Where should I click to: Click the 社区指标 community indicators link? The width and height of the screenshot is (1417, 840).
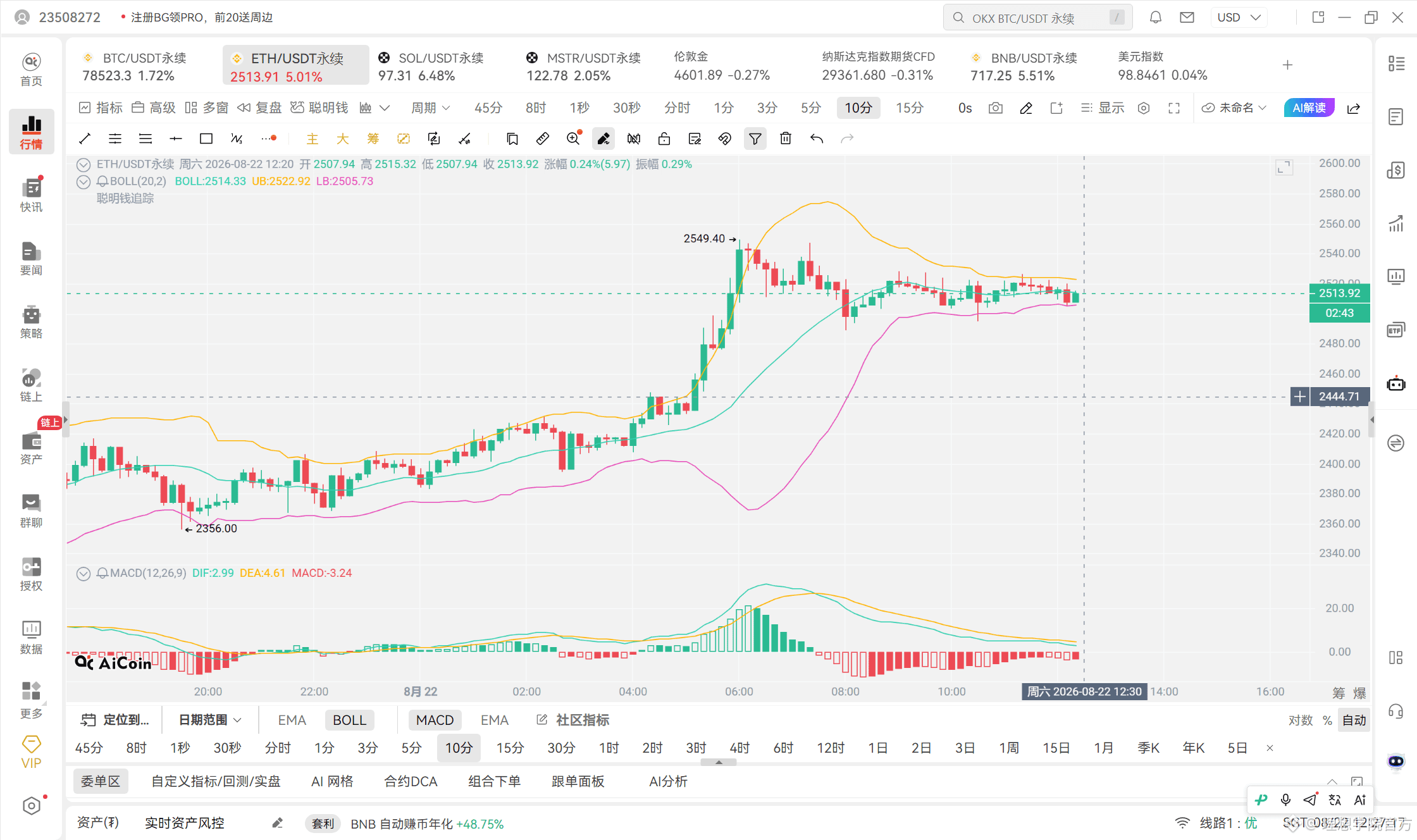pos(573,720)
